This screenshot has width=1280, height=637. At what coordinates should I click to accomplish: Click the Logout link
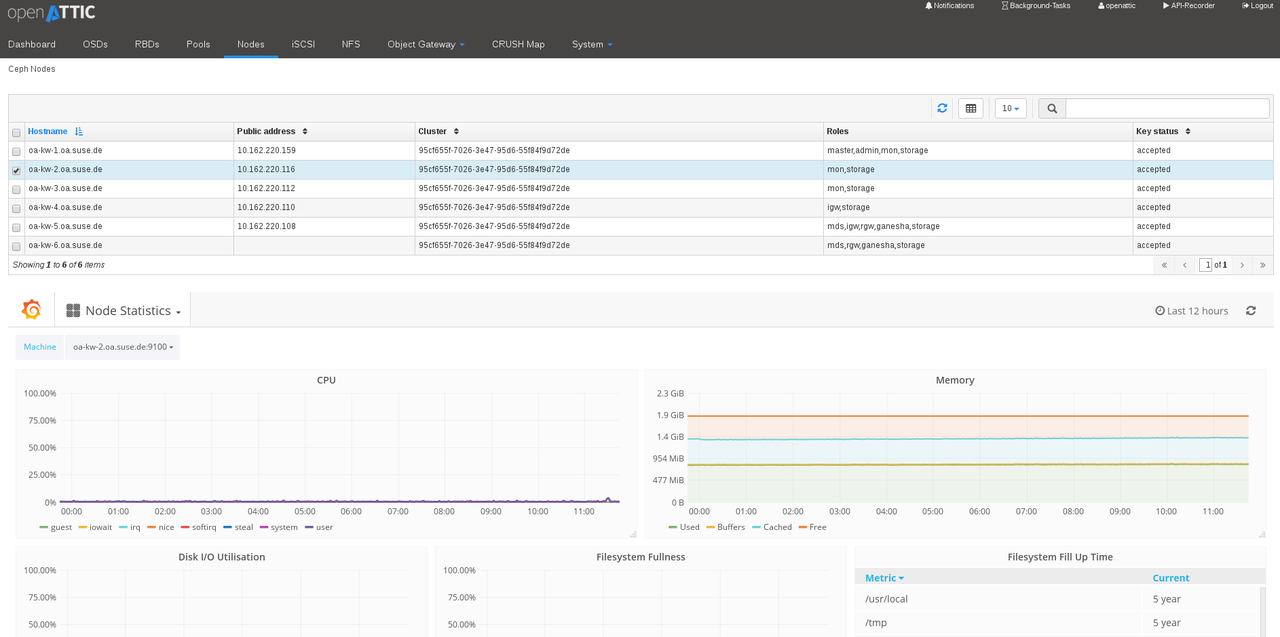pyautogui.click(x=1258, y=6)
